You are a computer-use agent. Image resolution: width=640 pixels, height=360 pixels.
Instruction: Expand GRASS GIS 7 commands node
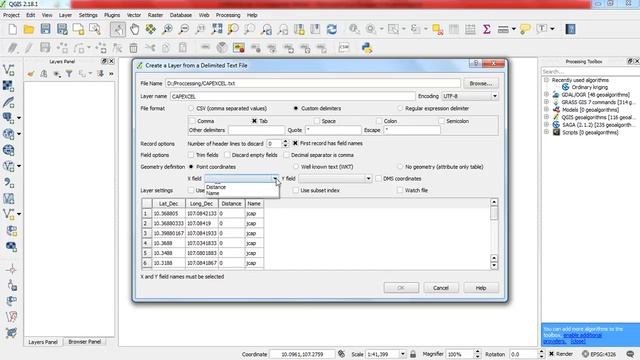click(547, 102)
